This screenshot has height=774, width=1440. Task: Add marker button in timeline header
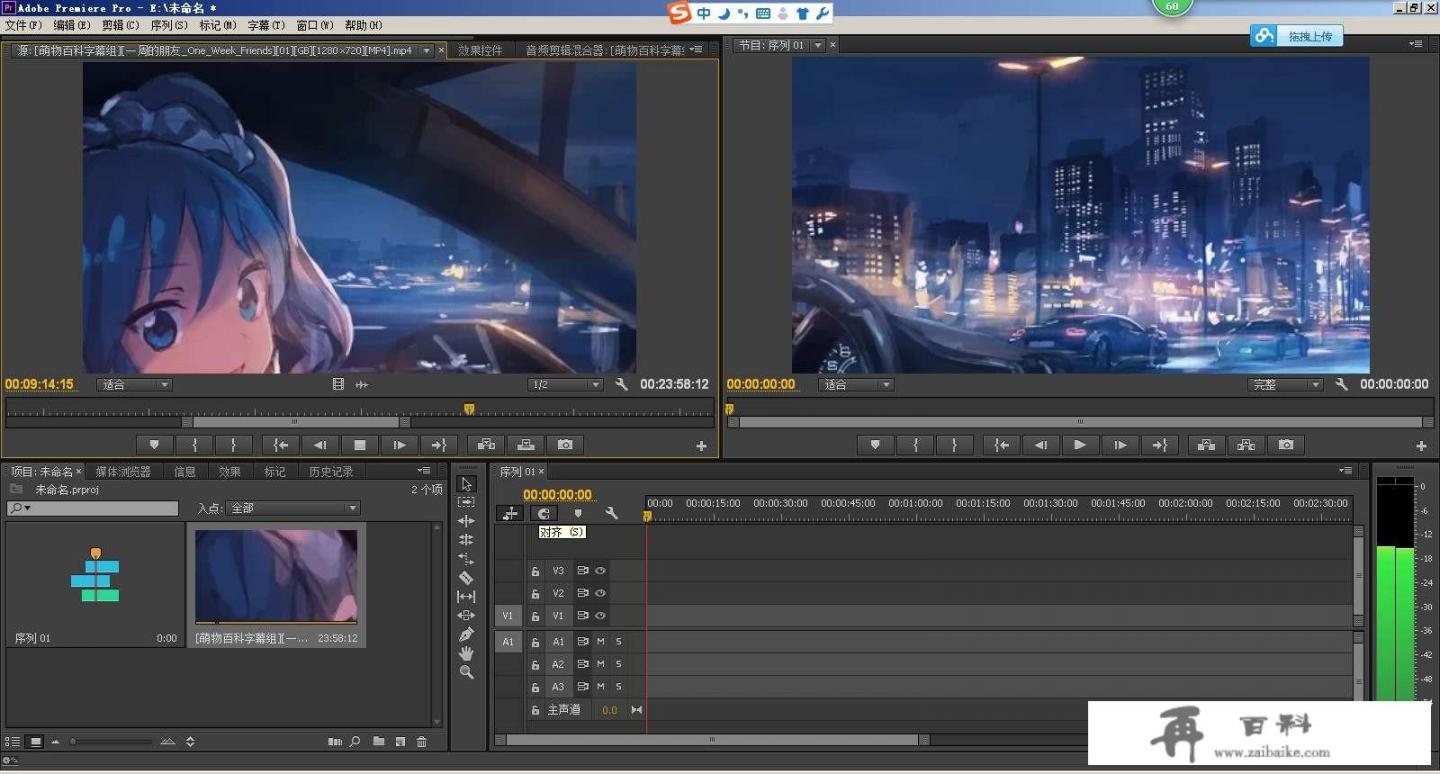(x=577, y=514)
